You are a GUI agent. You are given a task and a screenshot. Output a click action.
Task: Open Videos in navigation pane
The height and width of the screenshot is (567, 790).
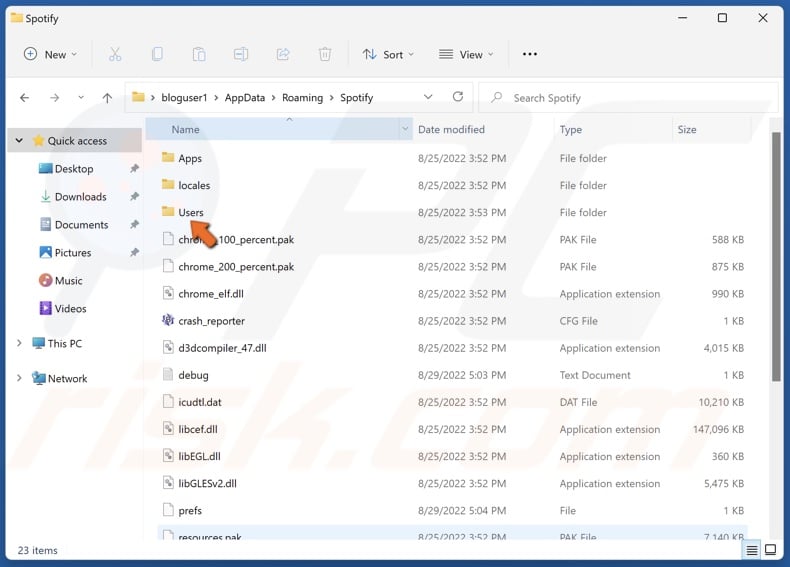(70, 308)
